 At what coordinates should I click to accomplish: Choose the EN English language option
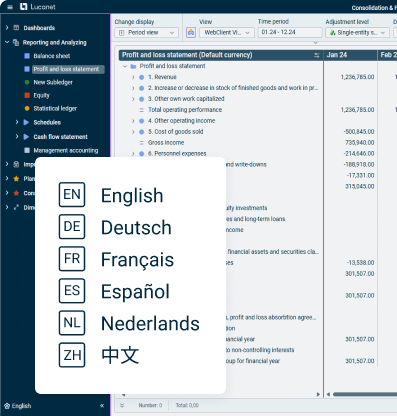(111, 195)
